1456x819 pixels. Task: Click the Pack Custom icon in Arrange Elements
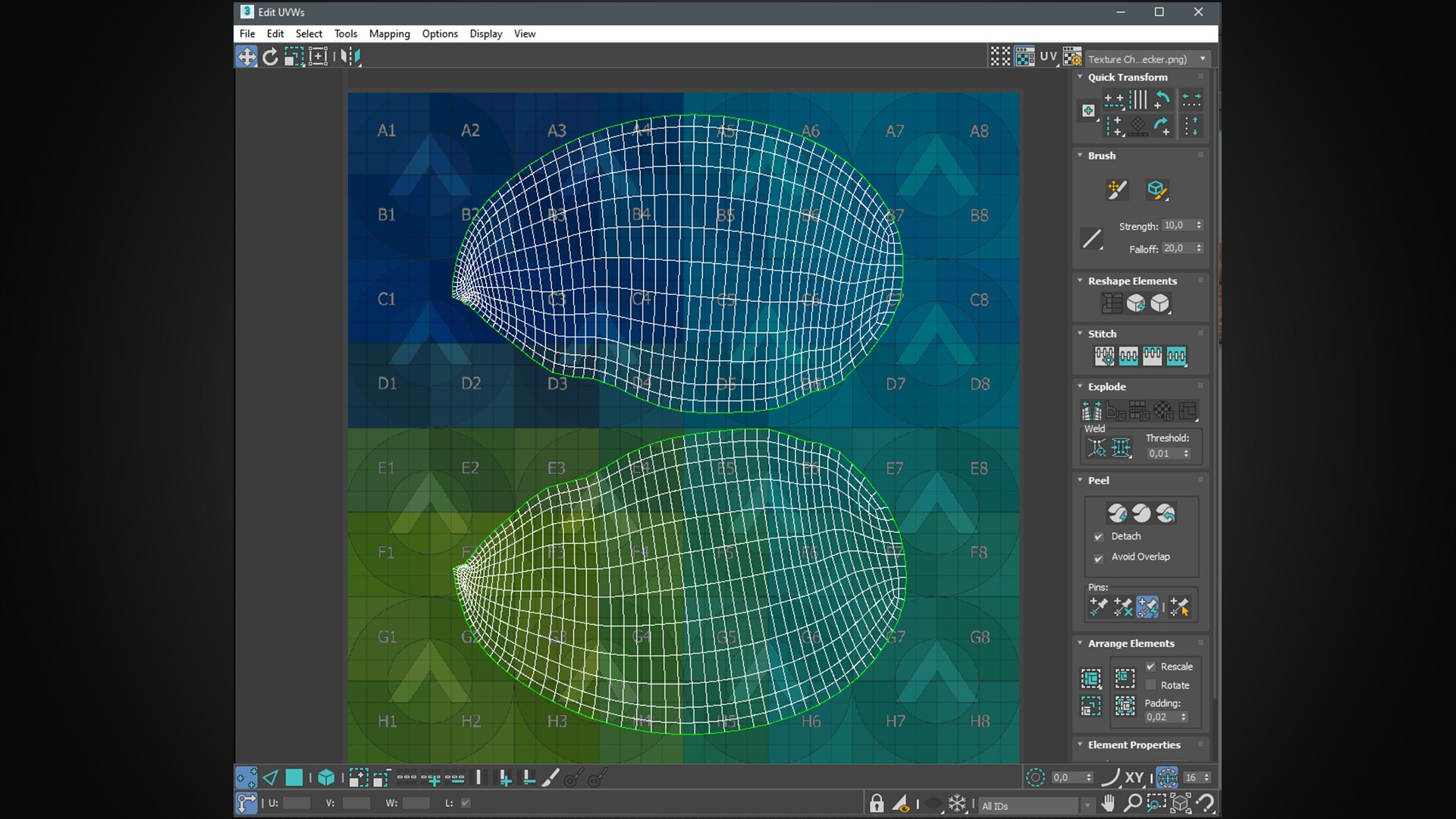[x=1091, y=679]
